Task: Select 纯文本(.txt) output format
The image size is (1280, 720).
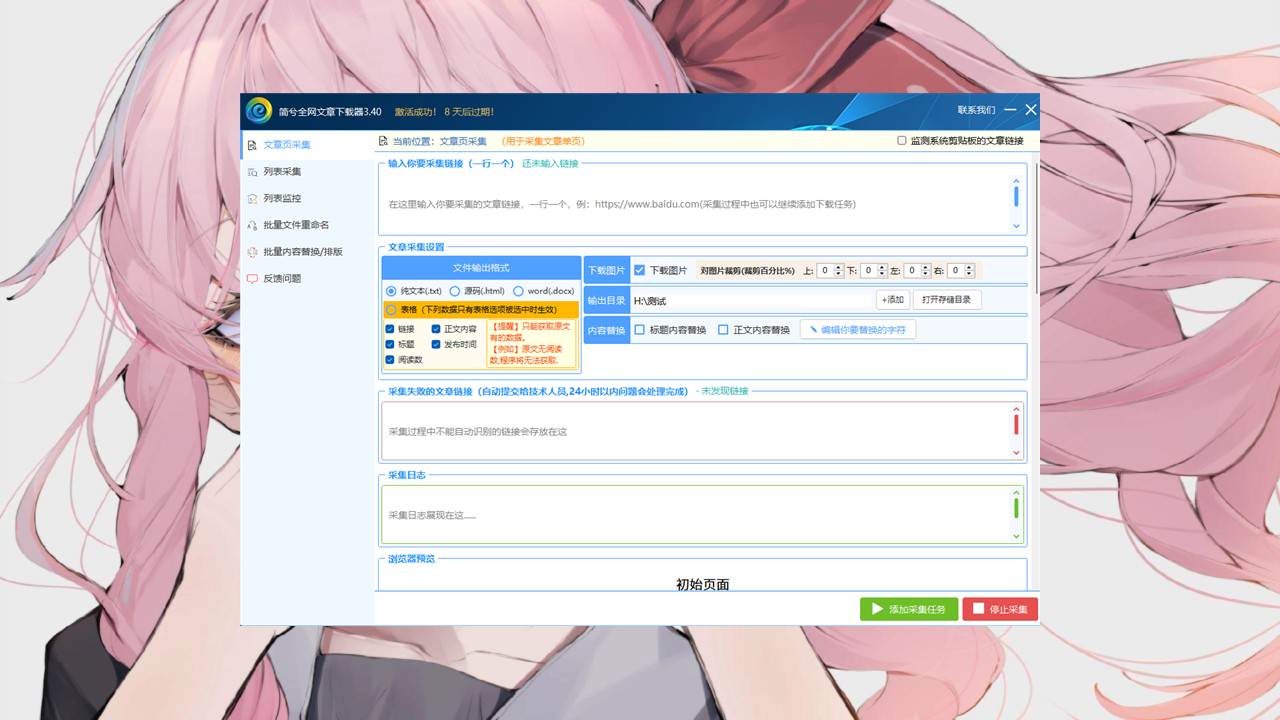Action: 391,291
